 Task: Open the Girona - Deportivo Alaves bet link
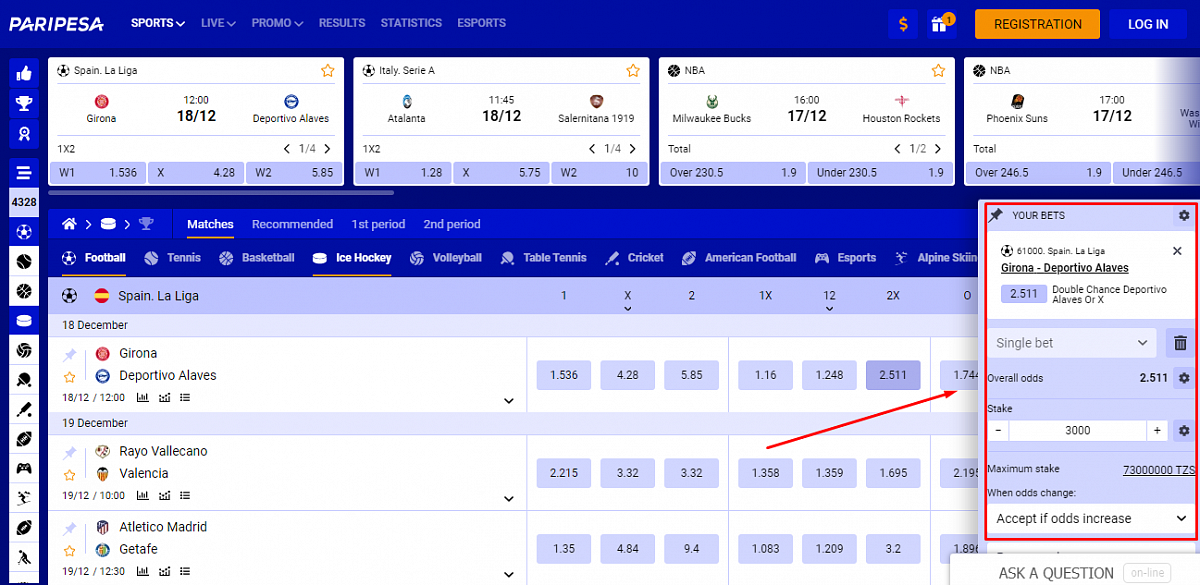(1065, 268)
